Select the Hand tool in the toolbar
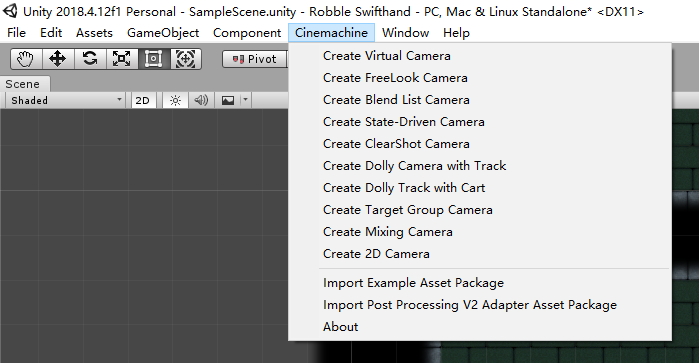Screen dimensions: 699x363 (26, 59)
